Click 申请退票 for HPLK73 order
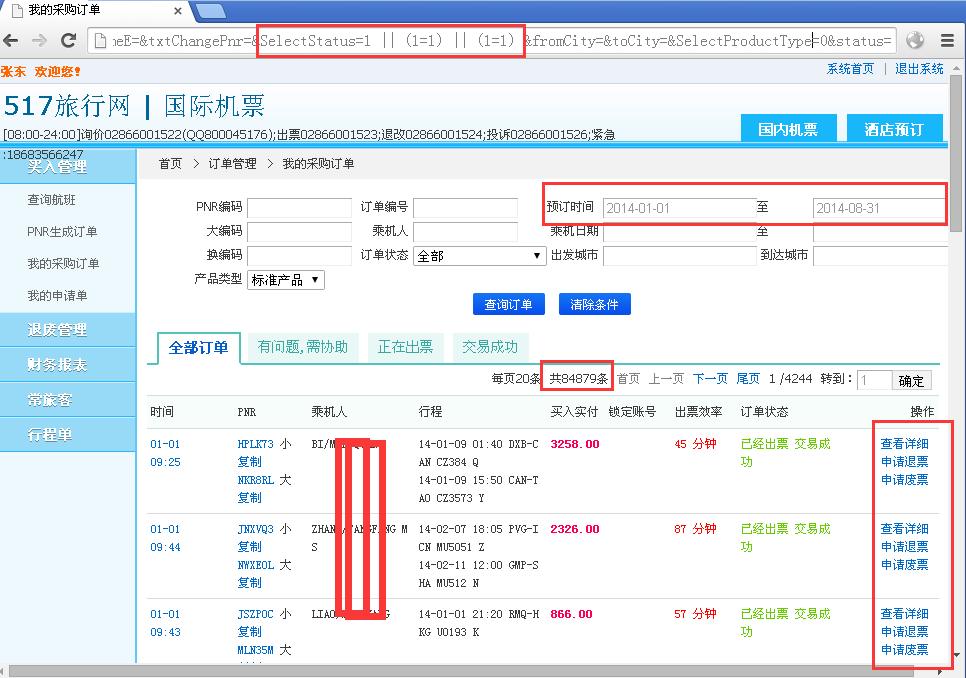Viewport: 966px width, 678px height. point(904,462)
